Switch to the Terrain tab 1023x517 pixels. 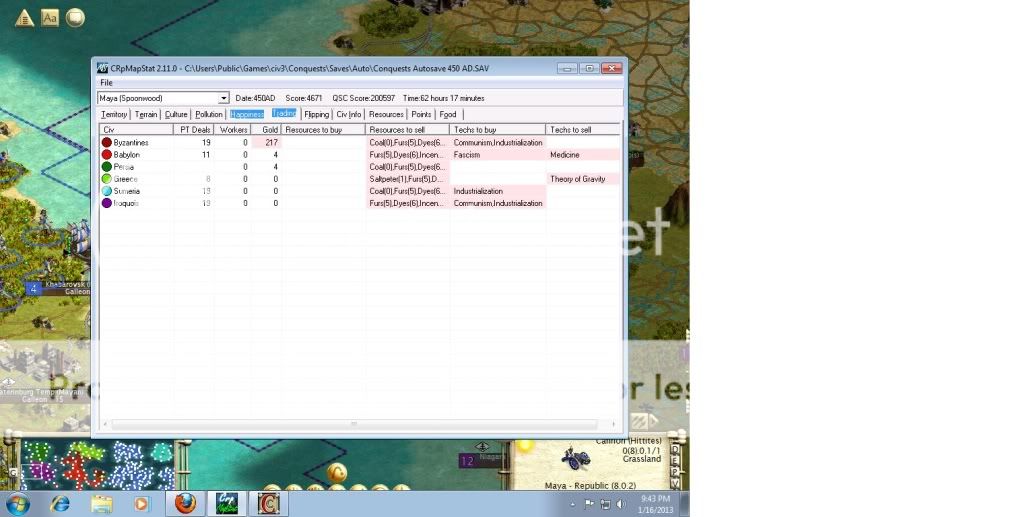click(146, 114)
